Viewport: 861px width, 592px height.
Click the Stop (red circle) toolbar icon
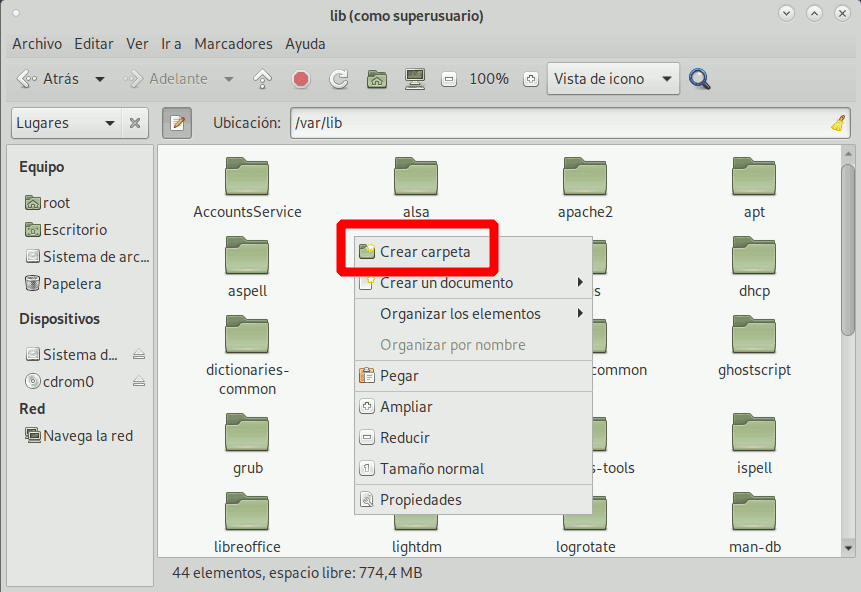(301, 78)
